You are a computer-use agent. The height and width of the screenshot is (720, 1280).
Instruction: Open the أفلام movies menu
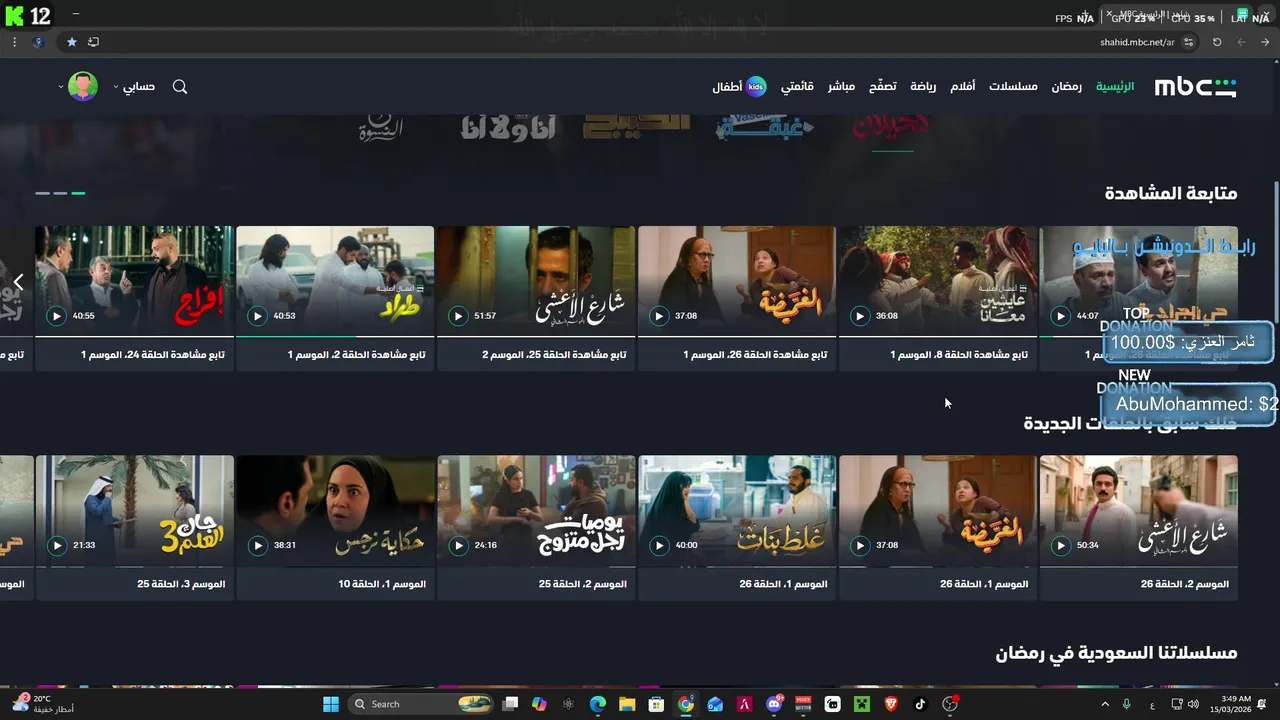pyautogui.click(x=962, y=87)
